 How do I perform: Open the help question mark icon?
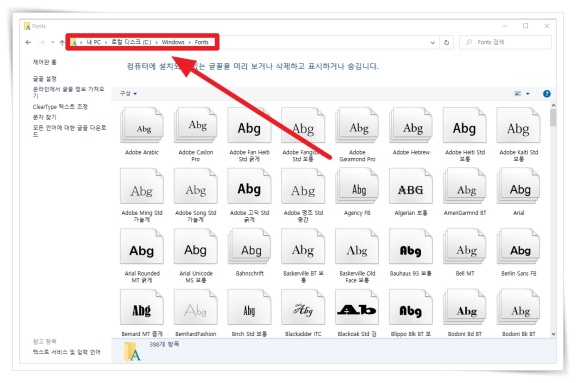[x=547, y=94]
